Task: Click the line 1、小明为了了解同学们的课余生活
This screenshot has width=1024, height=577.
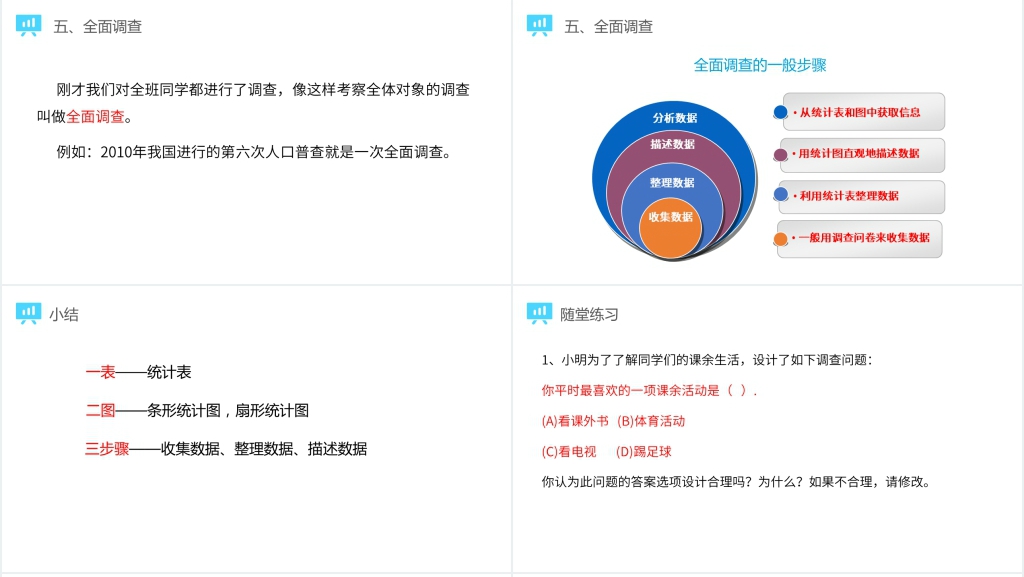Action: point(707,360)
